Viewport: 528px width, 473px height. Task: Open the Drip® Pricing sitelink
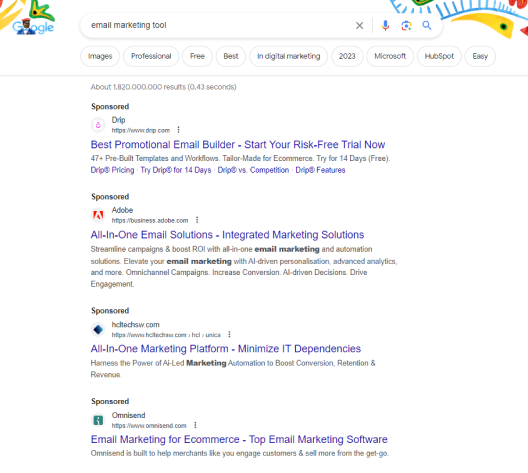(112, 170)
